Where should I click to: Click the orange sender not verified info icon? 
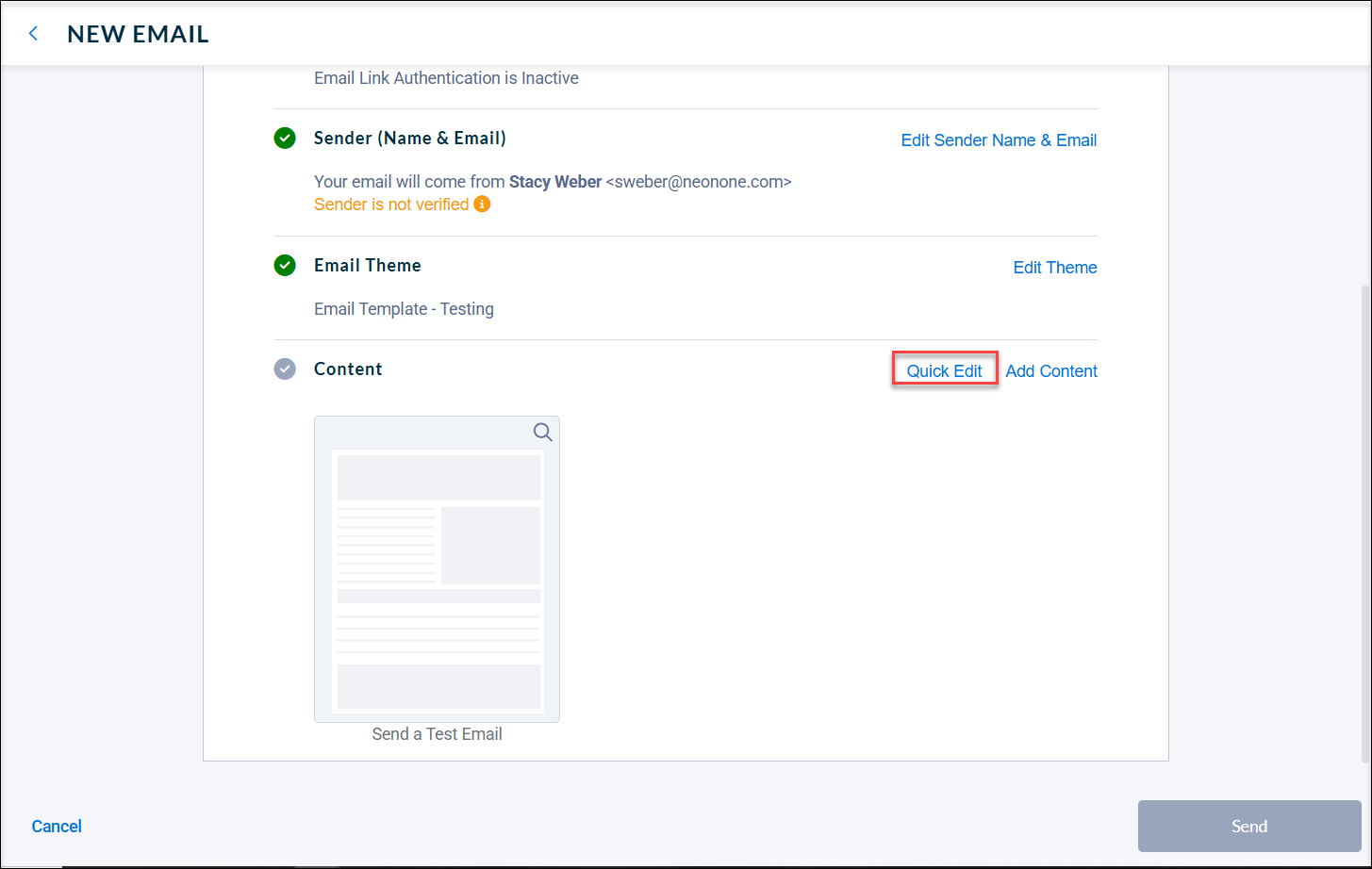(x=482, y=204)
